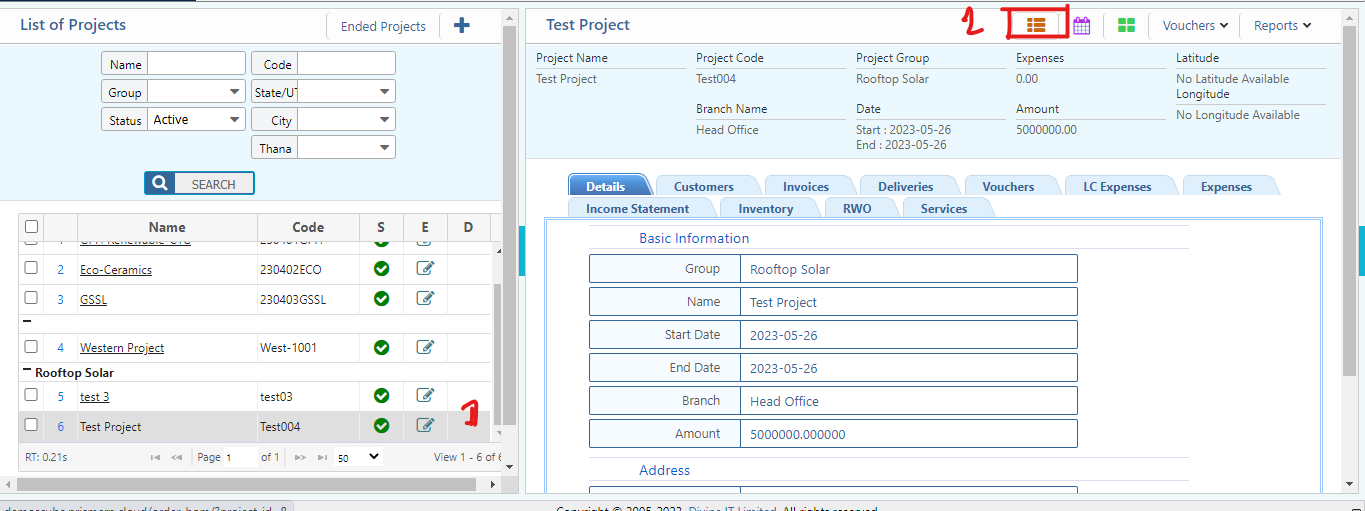
Task: Select the Details tab
Action: (x=606, y=186)
